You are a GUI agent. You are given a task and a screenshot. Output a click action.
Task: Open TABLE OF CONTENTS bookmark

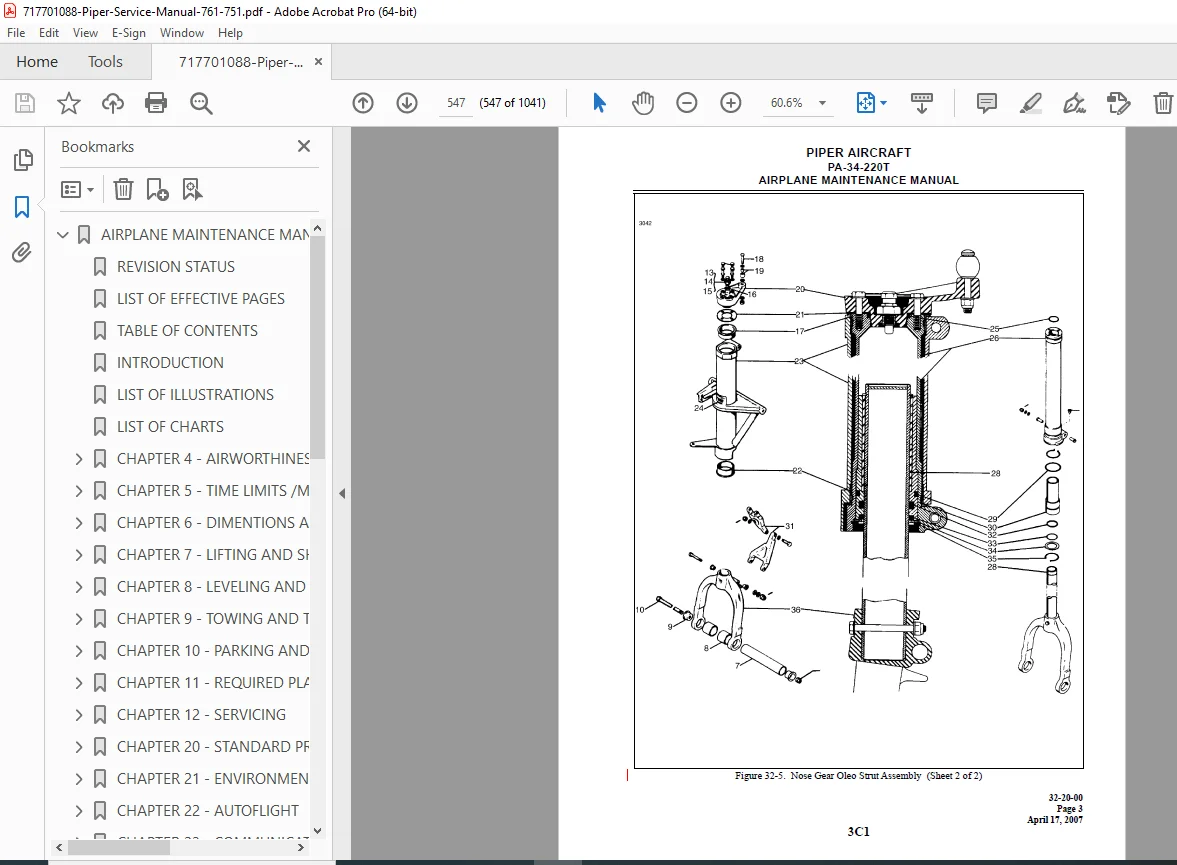pos(187,331)
